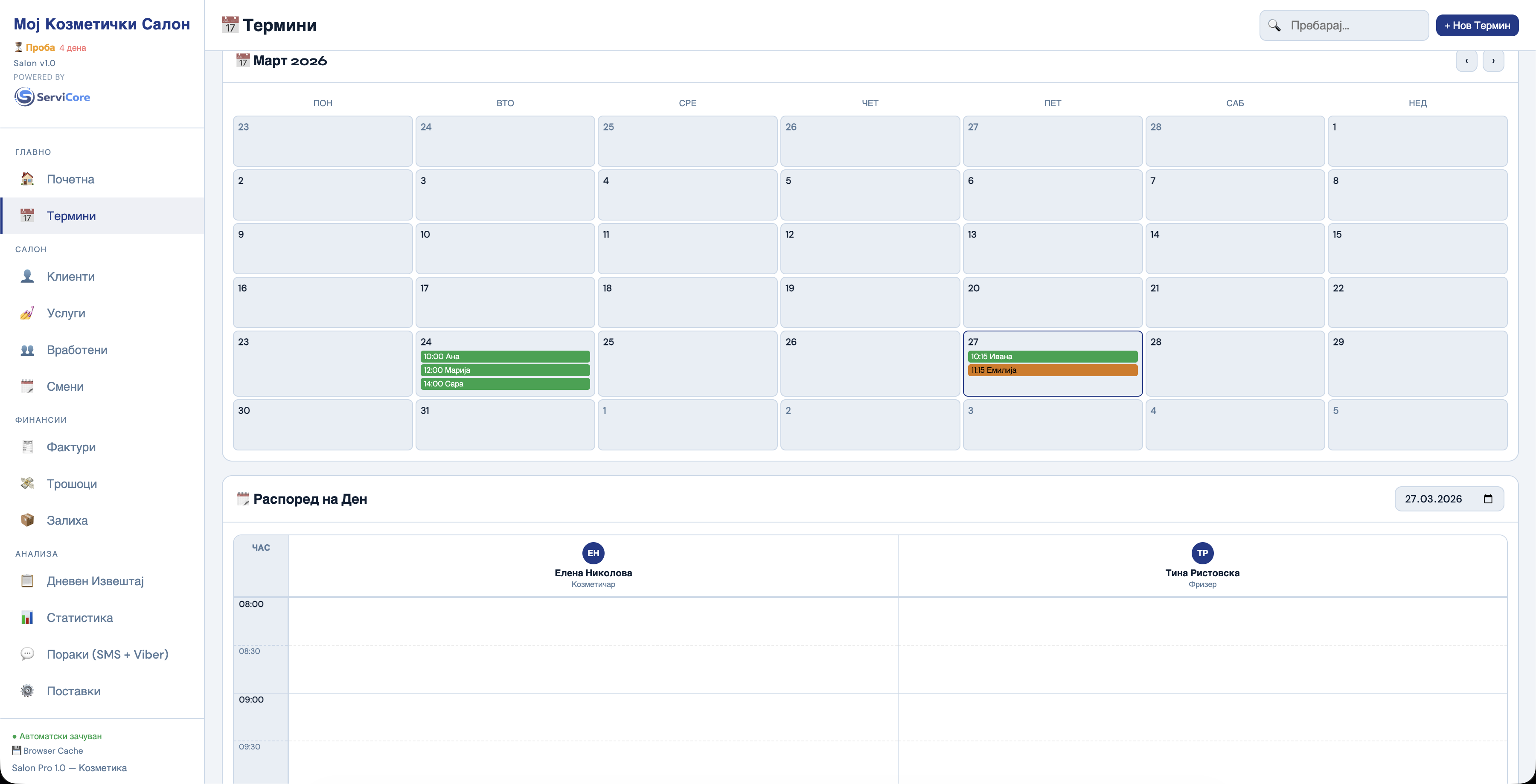This screenshot has height=784, width=1536.
Task: Click the Фактури invoice icon
Action: tap(27, 447)
